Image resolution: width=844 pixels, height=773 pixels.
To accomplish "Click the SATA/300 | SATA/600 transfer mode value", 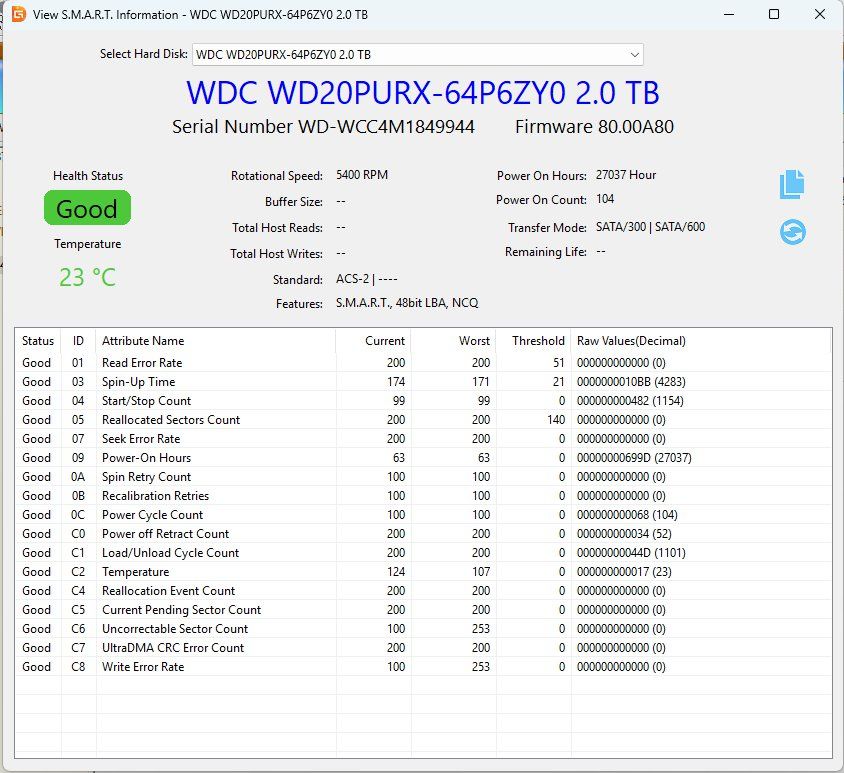I will coord(650,227).
